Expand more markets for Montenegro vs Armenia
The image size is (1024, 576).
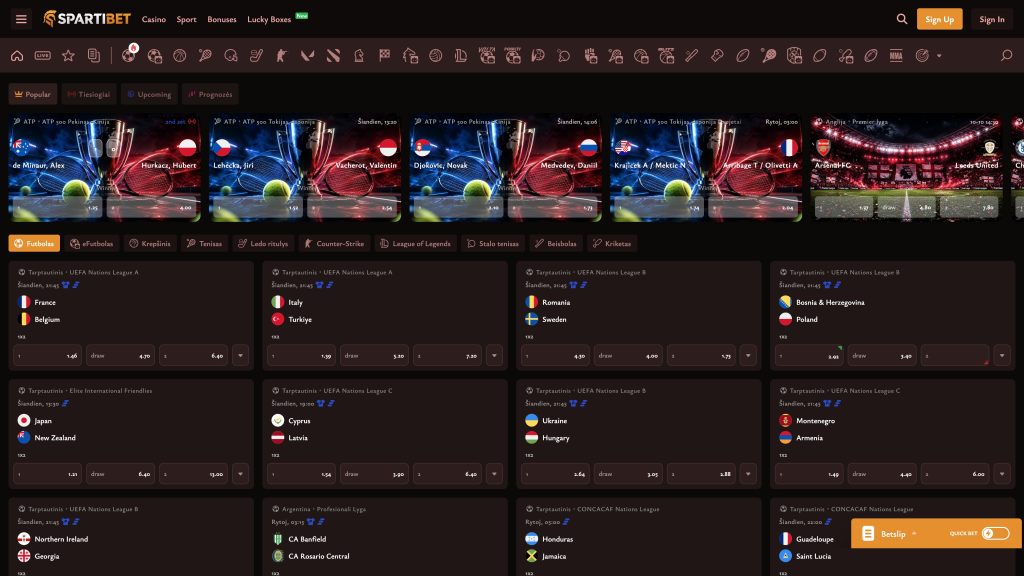(1002, 474)
